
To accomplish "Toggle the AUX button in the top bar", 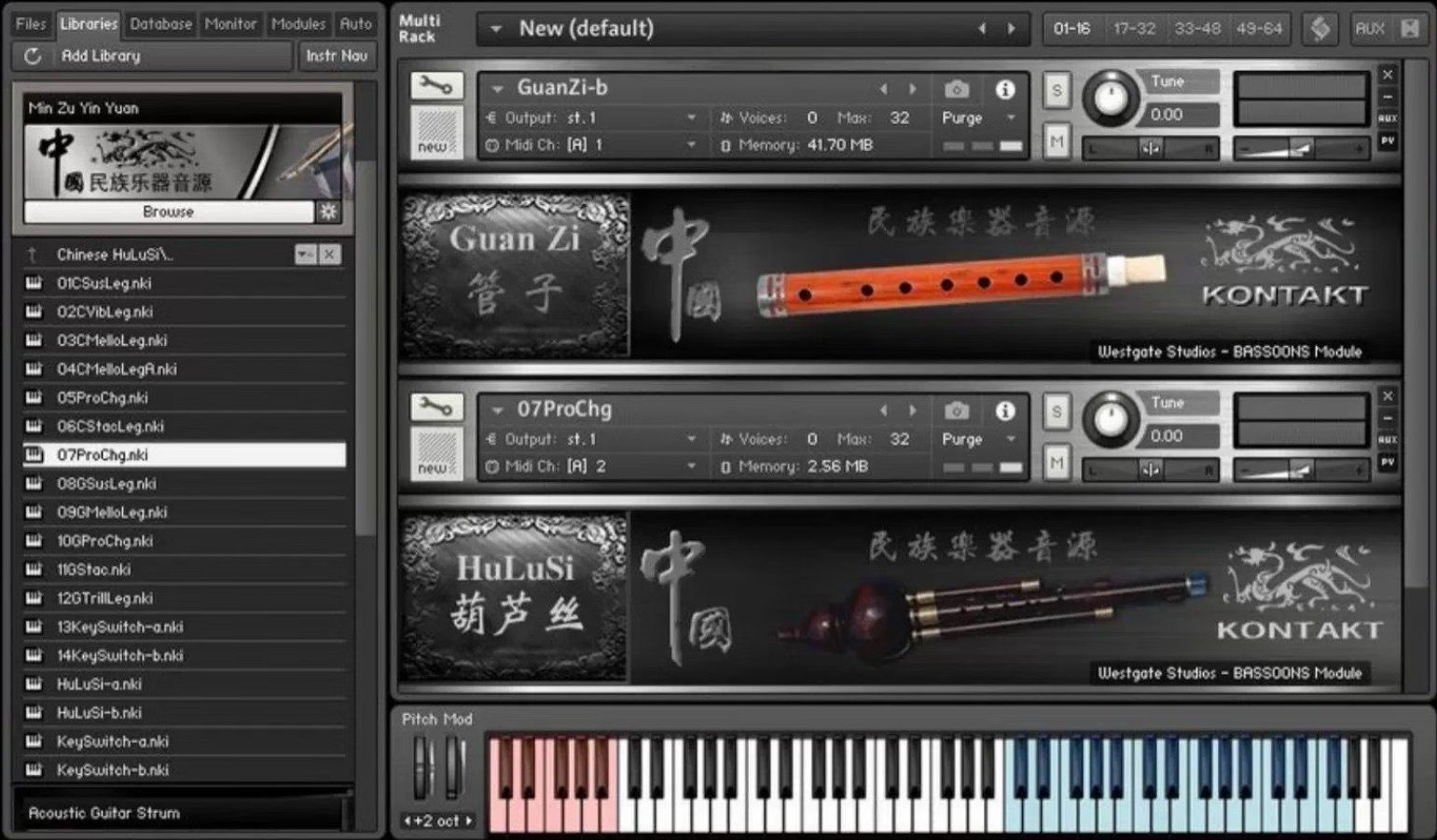I will [x=1370, y=29].
